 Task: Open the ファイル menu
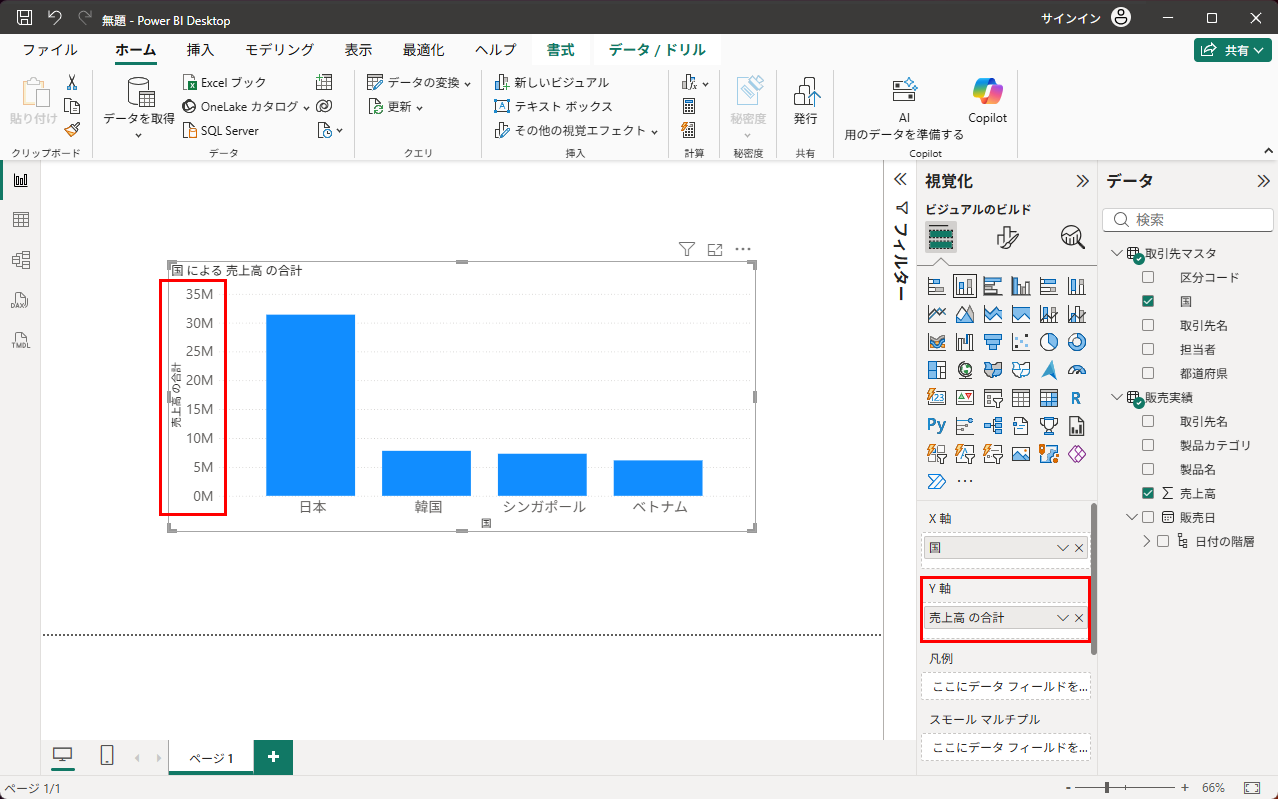(x=50, y=50)
